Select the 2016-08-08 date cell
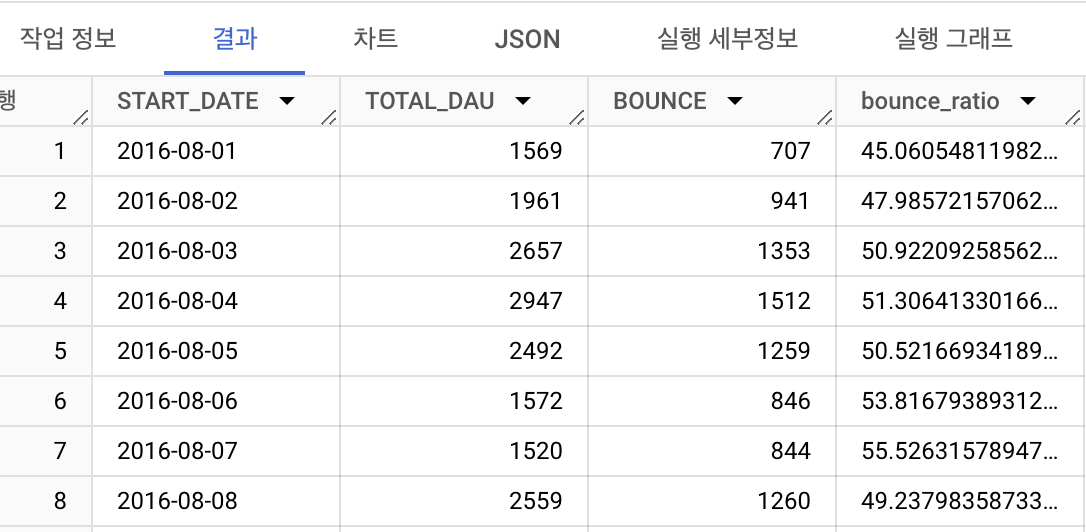 click(177, 501)
